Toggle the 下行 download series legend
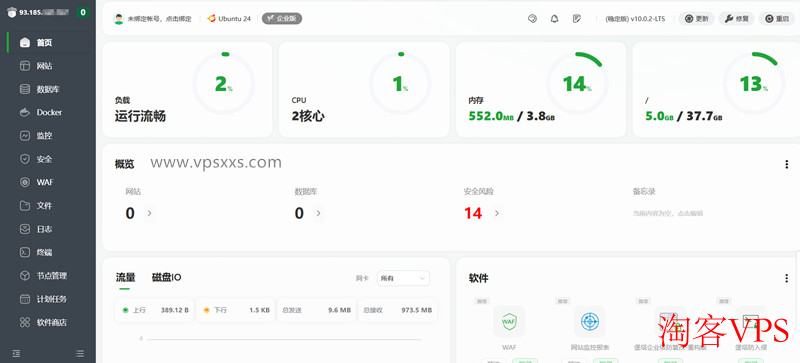The height and width of the screenshot is (363, 800). click(235, 310)
